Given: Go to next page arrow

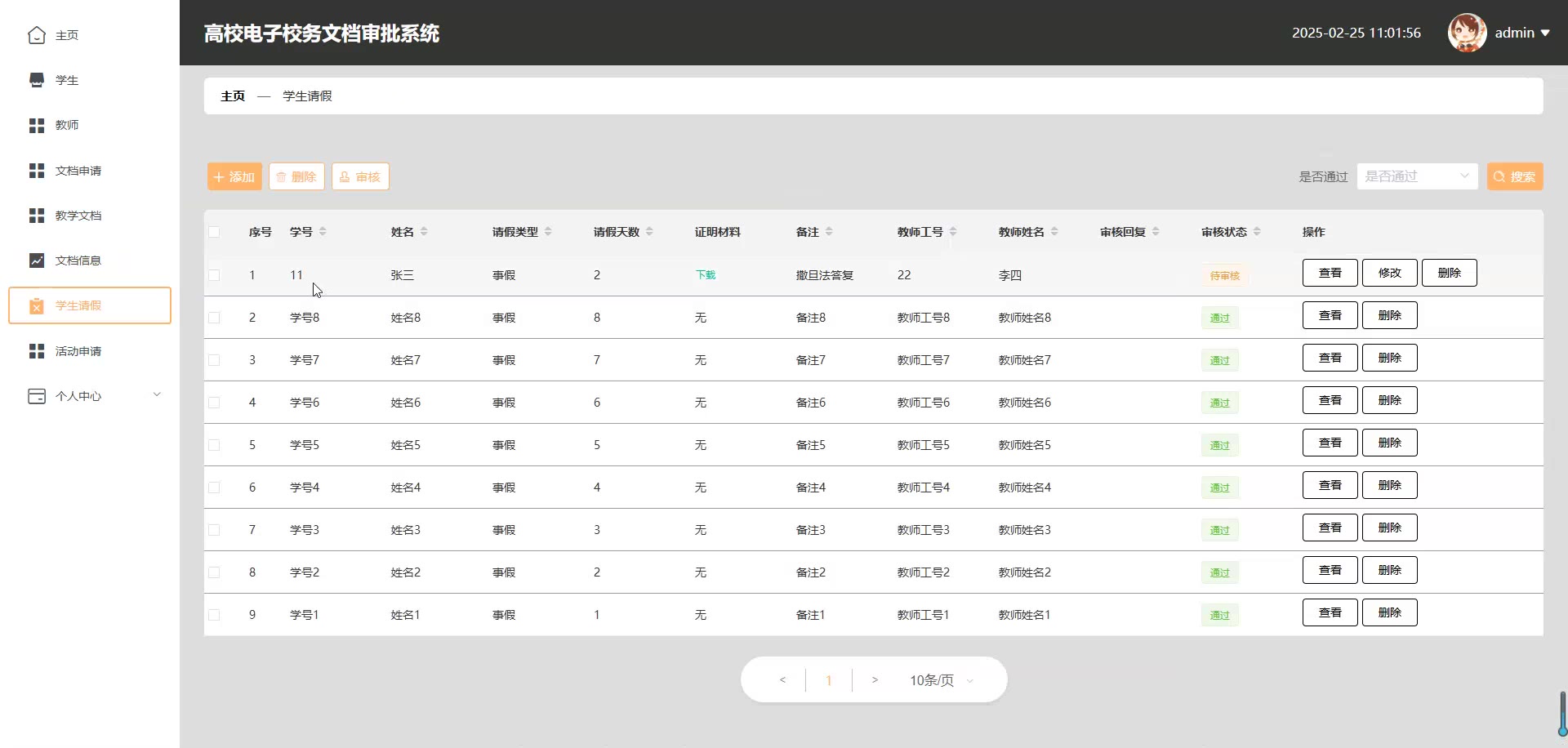Looking at the screenshot, I should (x=875, y=680).
